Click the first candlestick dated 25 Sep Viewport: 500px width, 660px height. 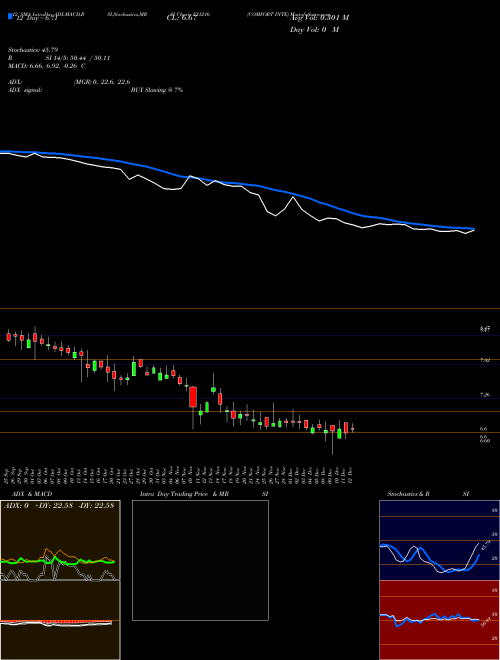(x=8, y=336)
